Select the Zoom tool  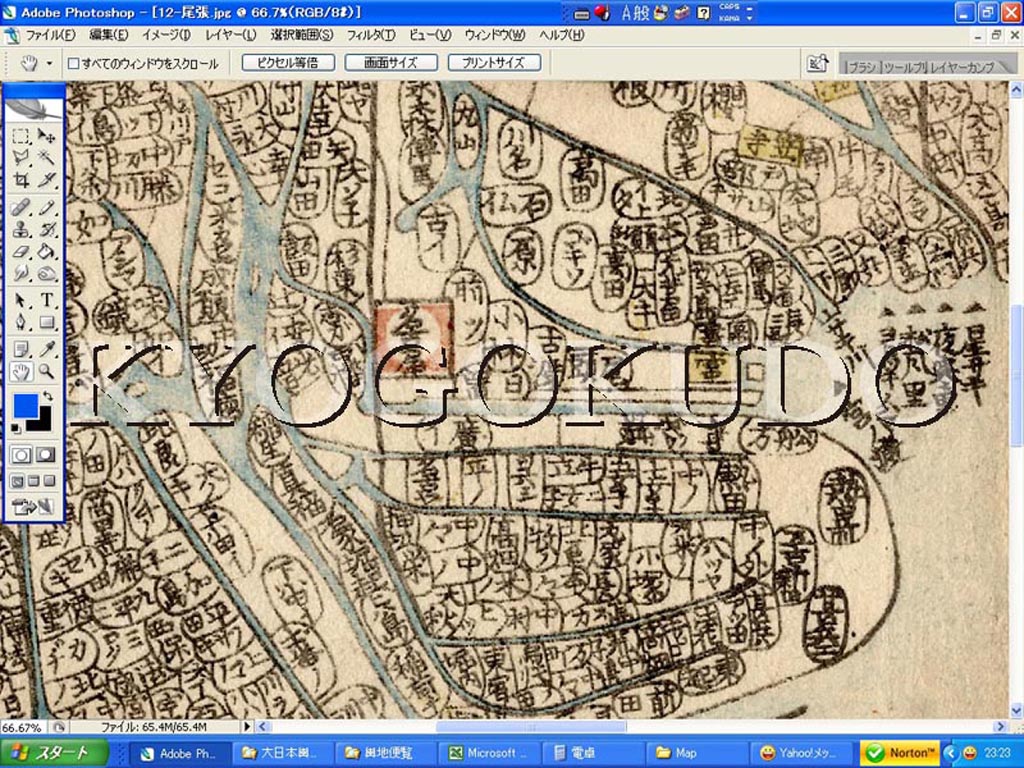[x=46, y=372]
